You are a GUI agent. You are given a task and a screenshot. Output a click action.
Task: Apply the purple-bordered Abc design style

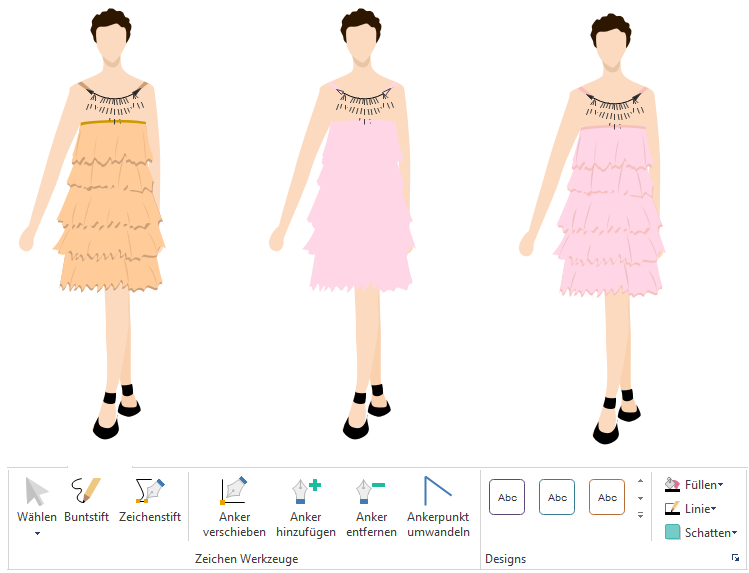tap(507, 497)
